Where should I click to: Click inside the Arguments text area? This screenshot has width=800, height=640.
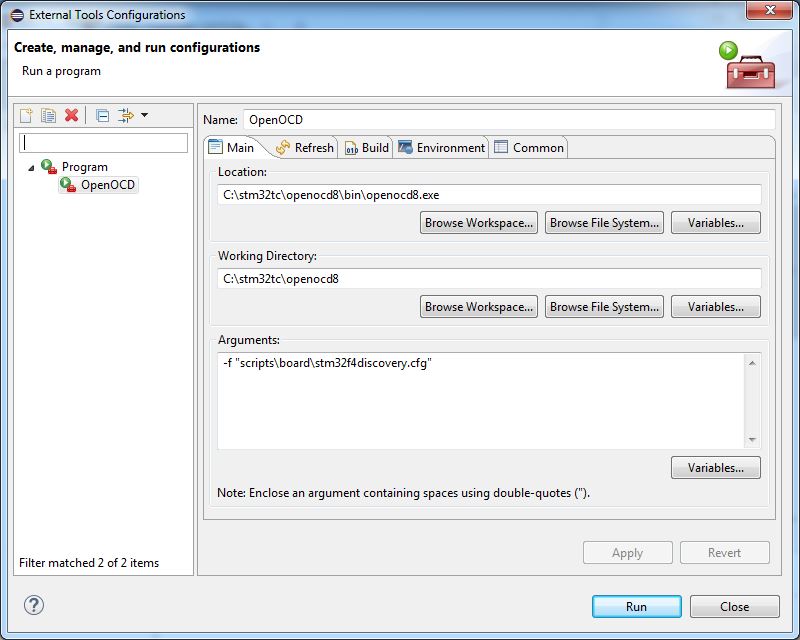coord(481,401)
